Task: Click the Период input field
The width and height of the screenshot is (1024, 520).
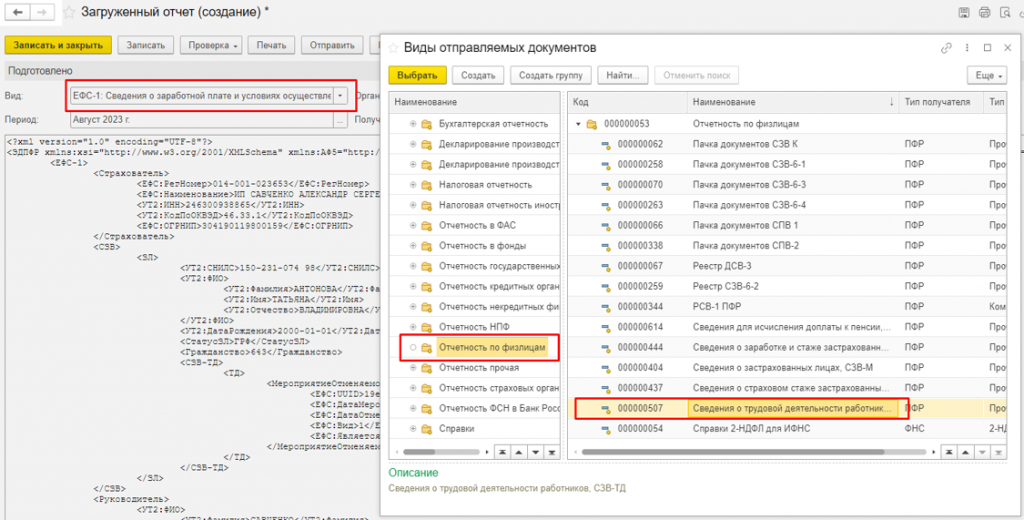Action: point(202,120)
